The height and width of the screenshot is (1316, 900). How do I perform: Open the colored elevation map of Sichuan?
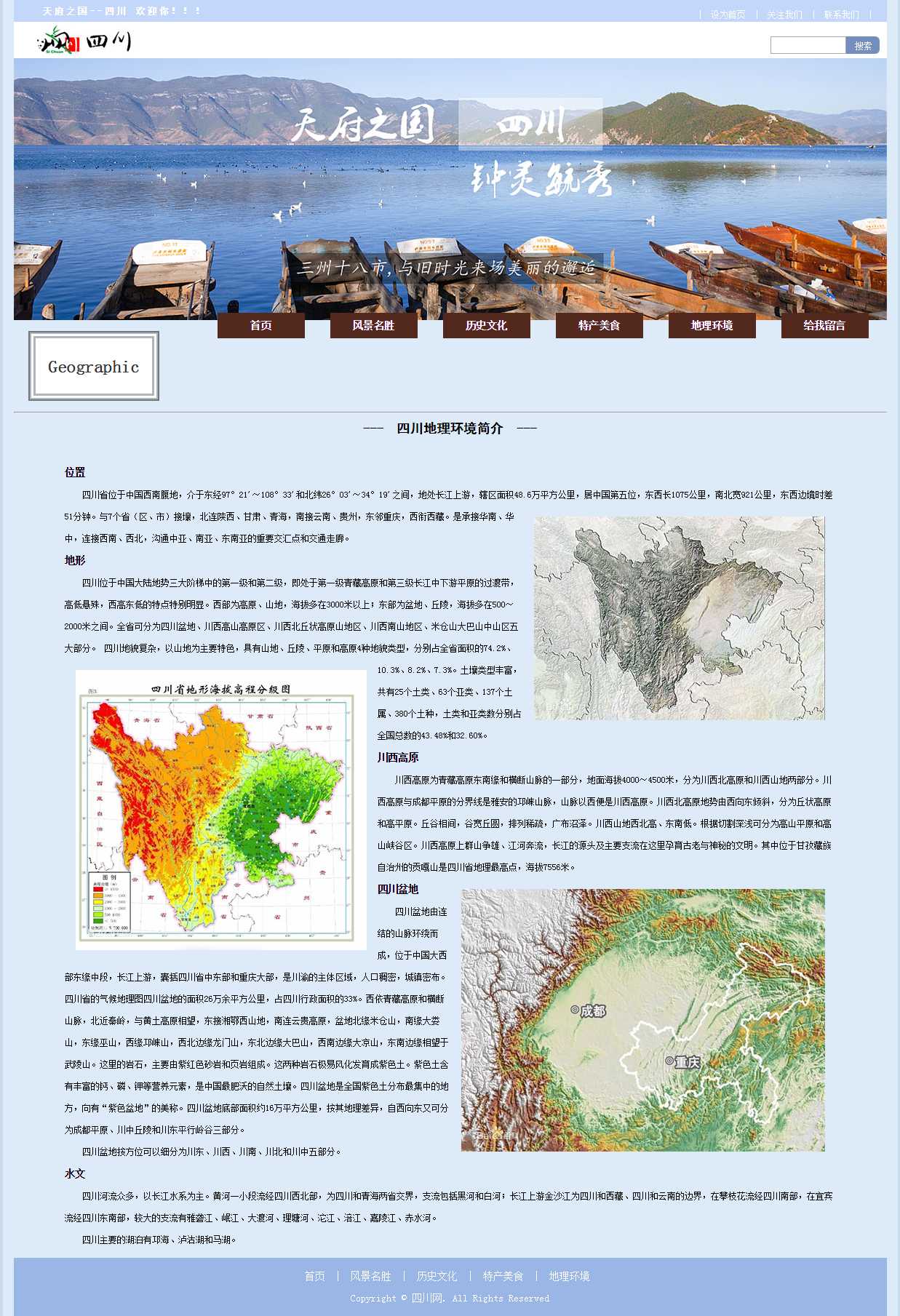pos(220,810)
